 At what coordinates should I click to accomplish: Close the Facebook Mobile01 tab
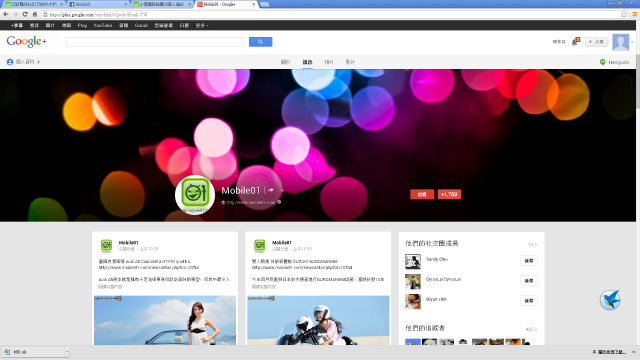pyautogui.click(x=125, y=4)
